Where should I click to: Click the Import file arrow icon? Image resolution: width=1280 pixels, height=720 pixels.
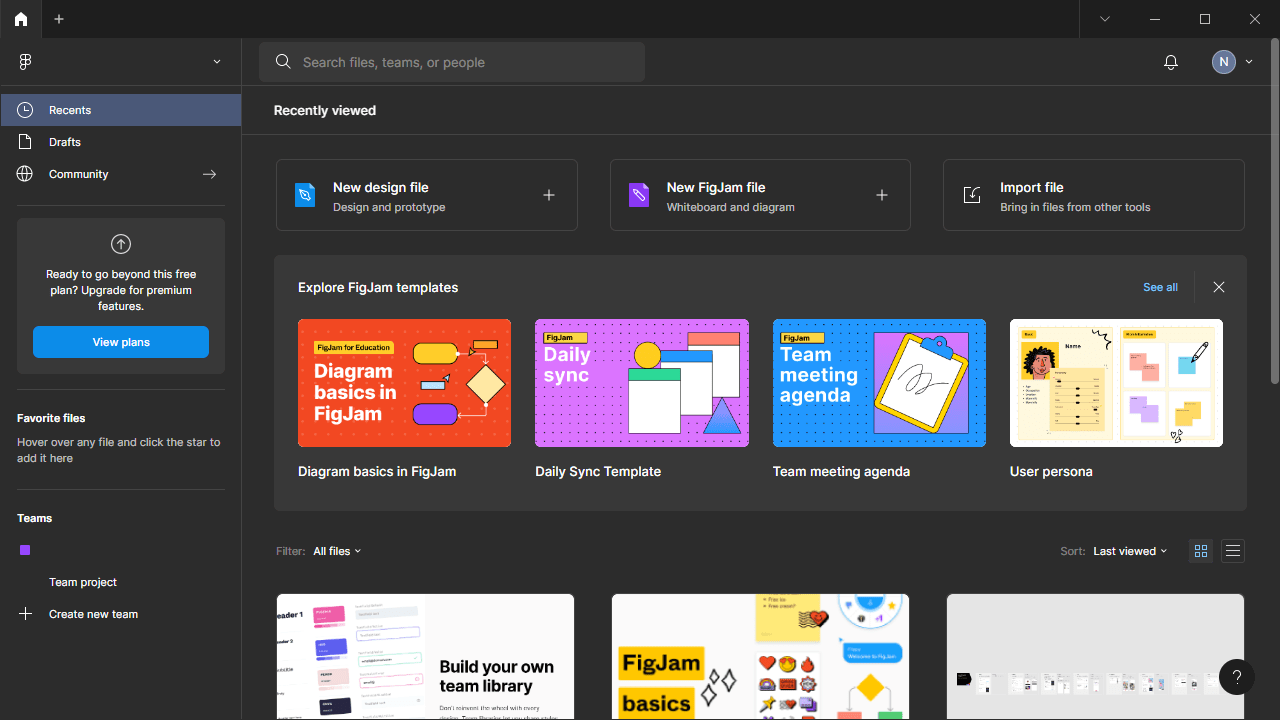point(972,195)
